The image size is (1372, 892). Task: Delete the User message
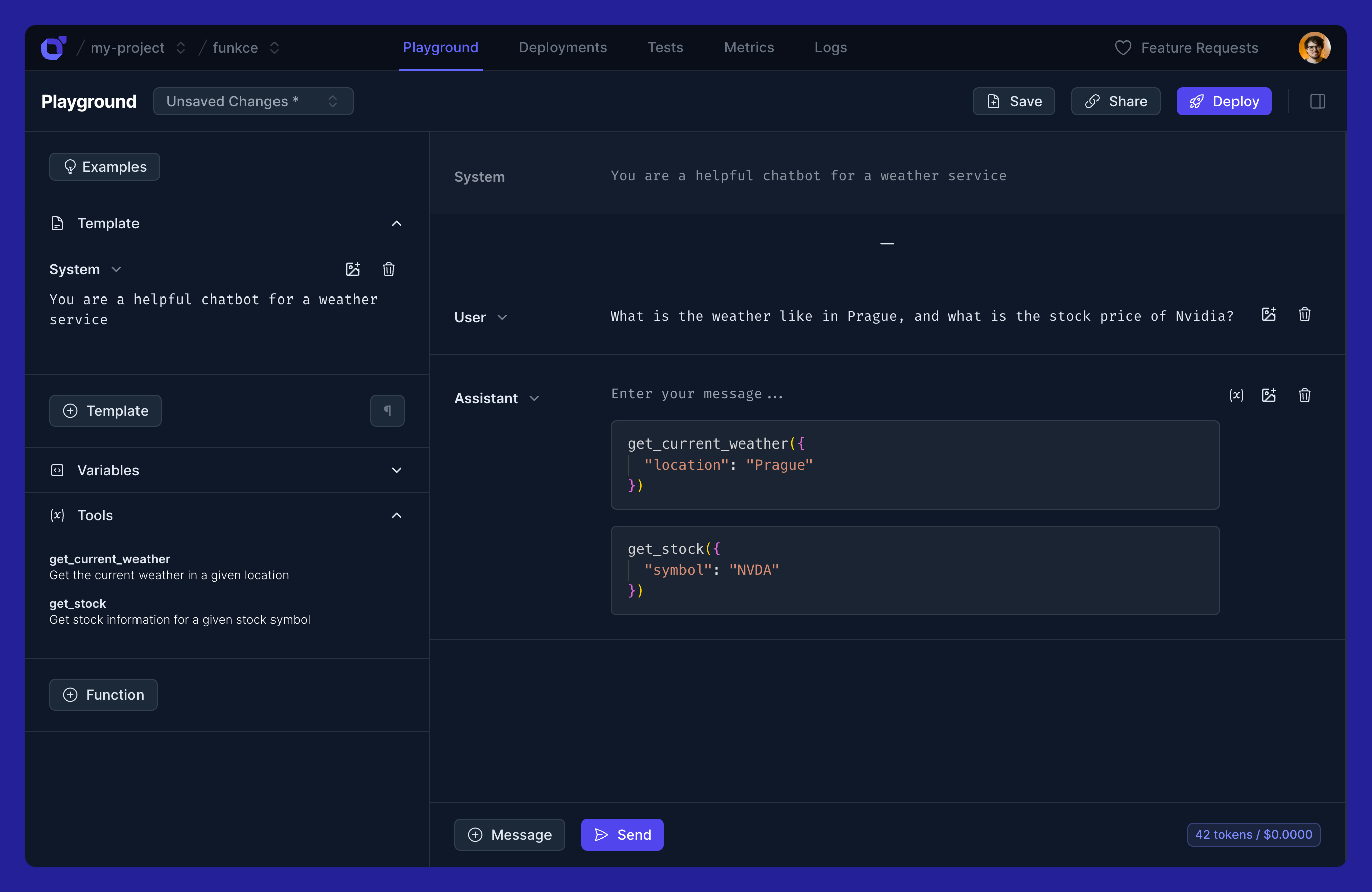(1305, 314)
